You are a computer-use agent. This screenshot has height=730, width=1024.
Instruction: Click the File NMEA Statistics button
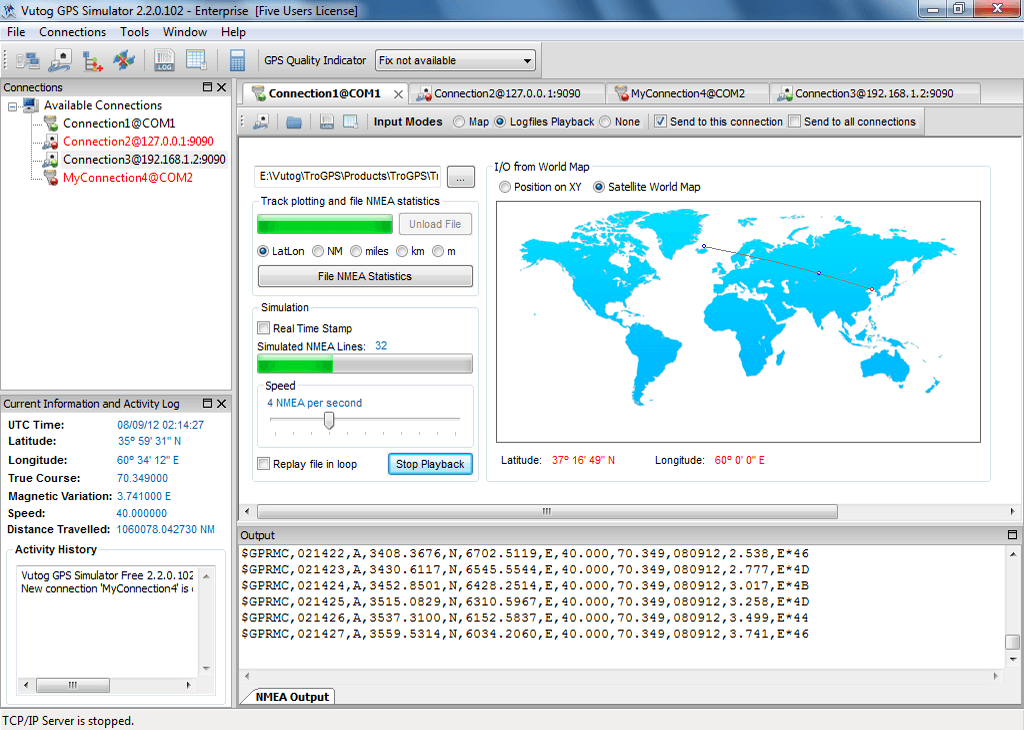click(x=364, y=276)
